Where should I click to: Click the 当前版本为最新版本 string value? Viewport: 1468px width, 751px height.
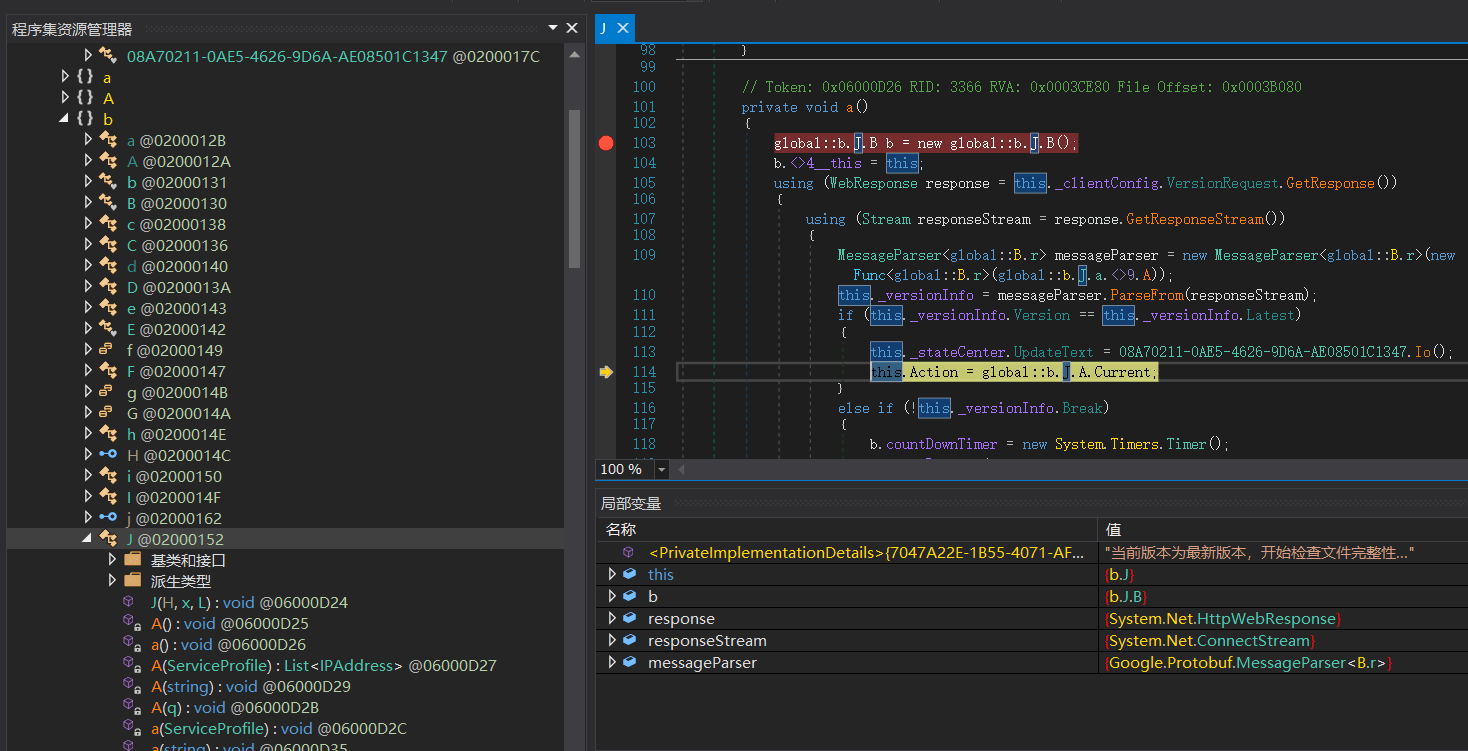[x=1259, y=552]
